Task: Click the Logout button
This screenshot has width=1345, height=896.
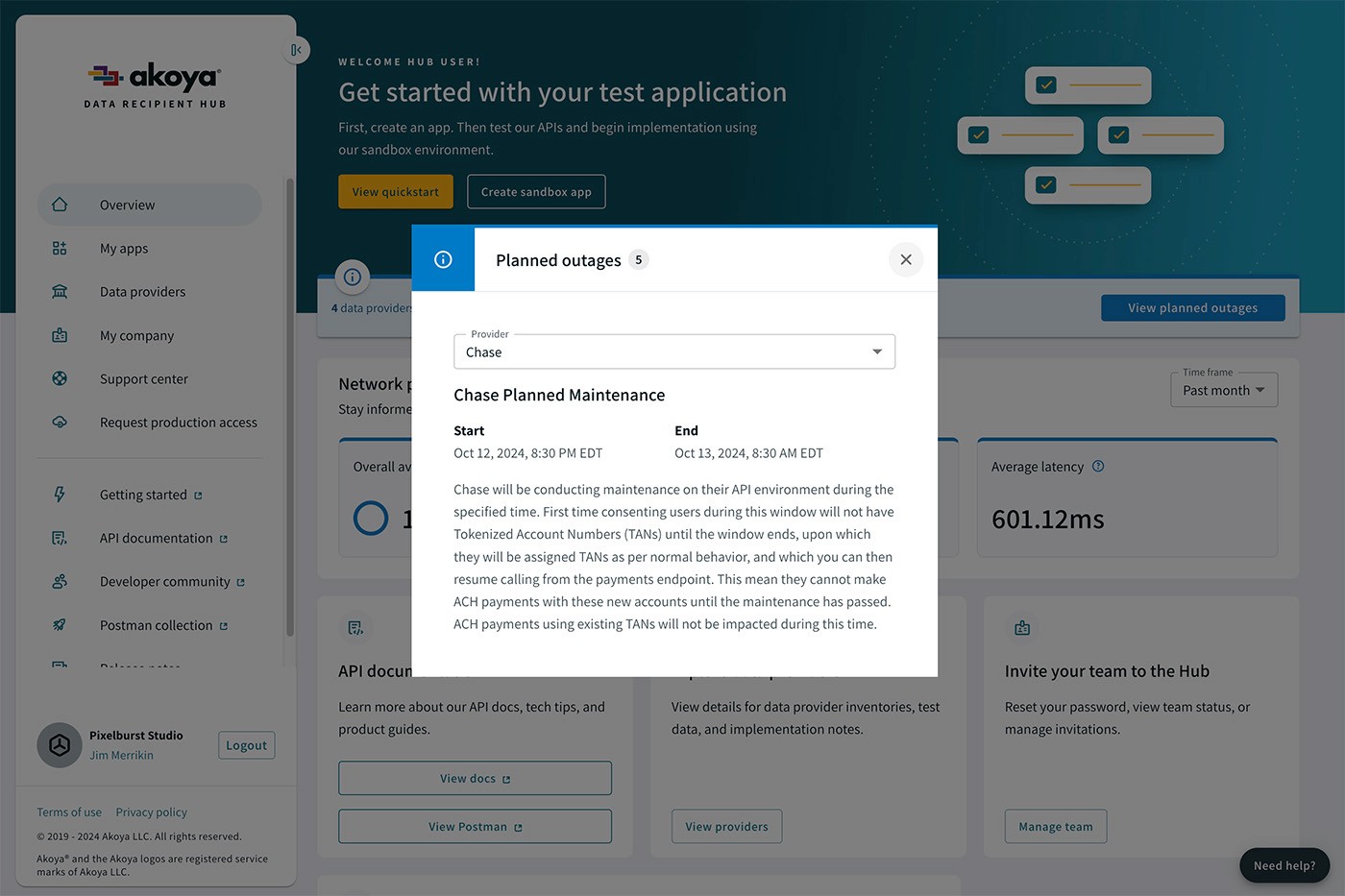Action: 247,745
